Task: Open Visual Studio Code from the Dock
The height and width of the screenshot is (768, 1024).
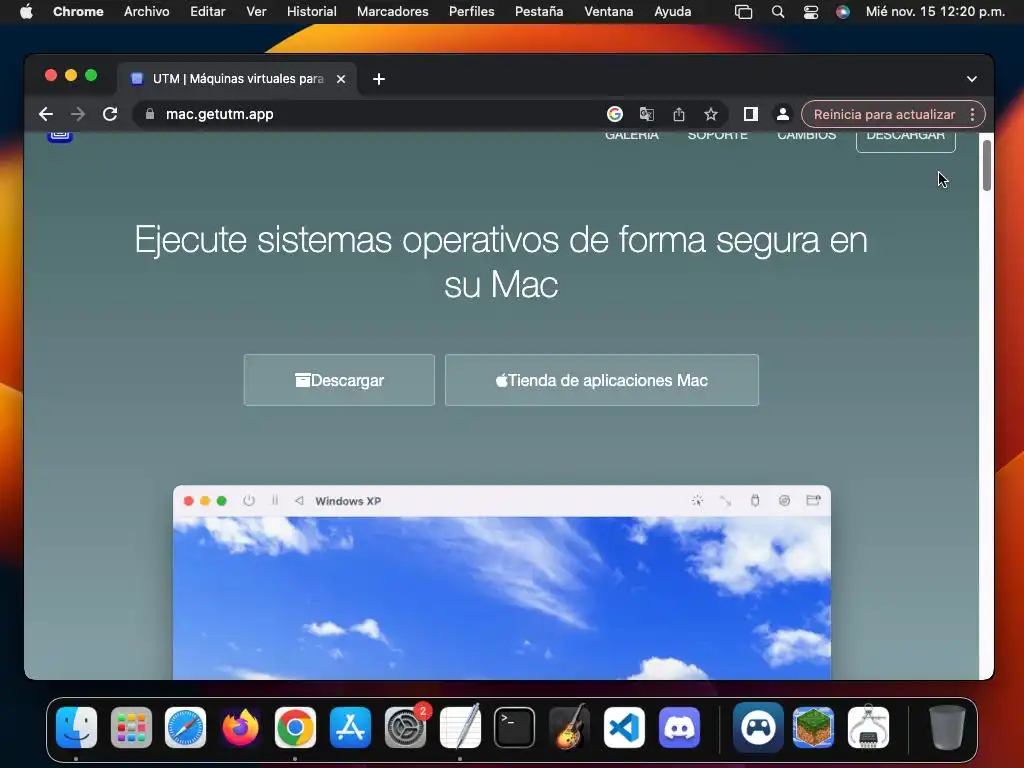Action: (624, 727)
